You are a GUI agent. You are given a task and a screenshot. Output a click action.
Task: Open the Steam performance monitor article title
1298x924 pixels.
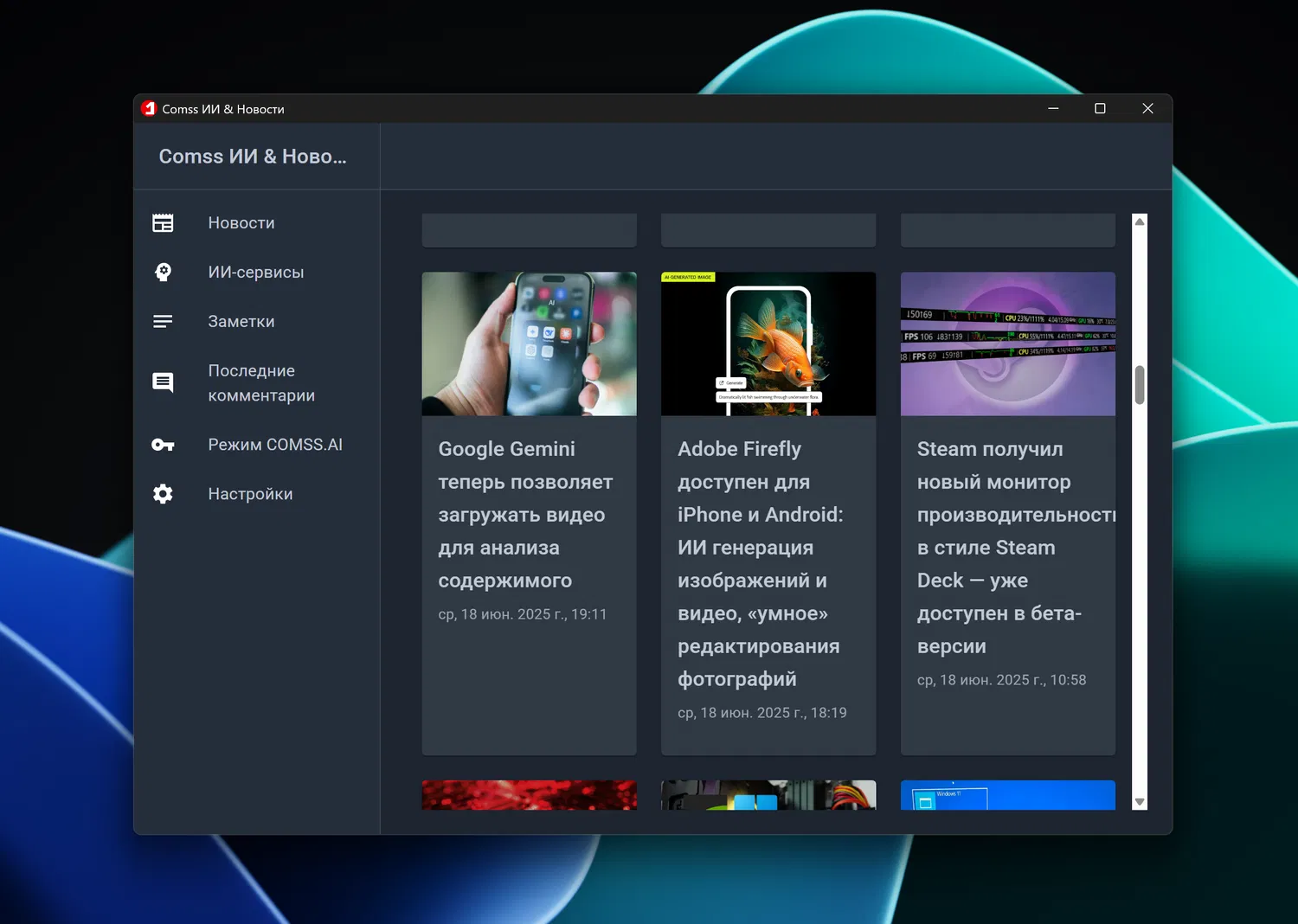pyautogui.click(x=1016, y=548)
